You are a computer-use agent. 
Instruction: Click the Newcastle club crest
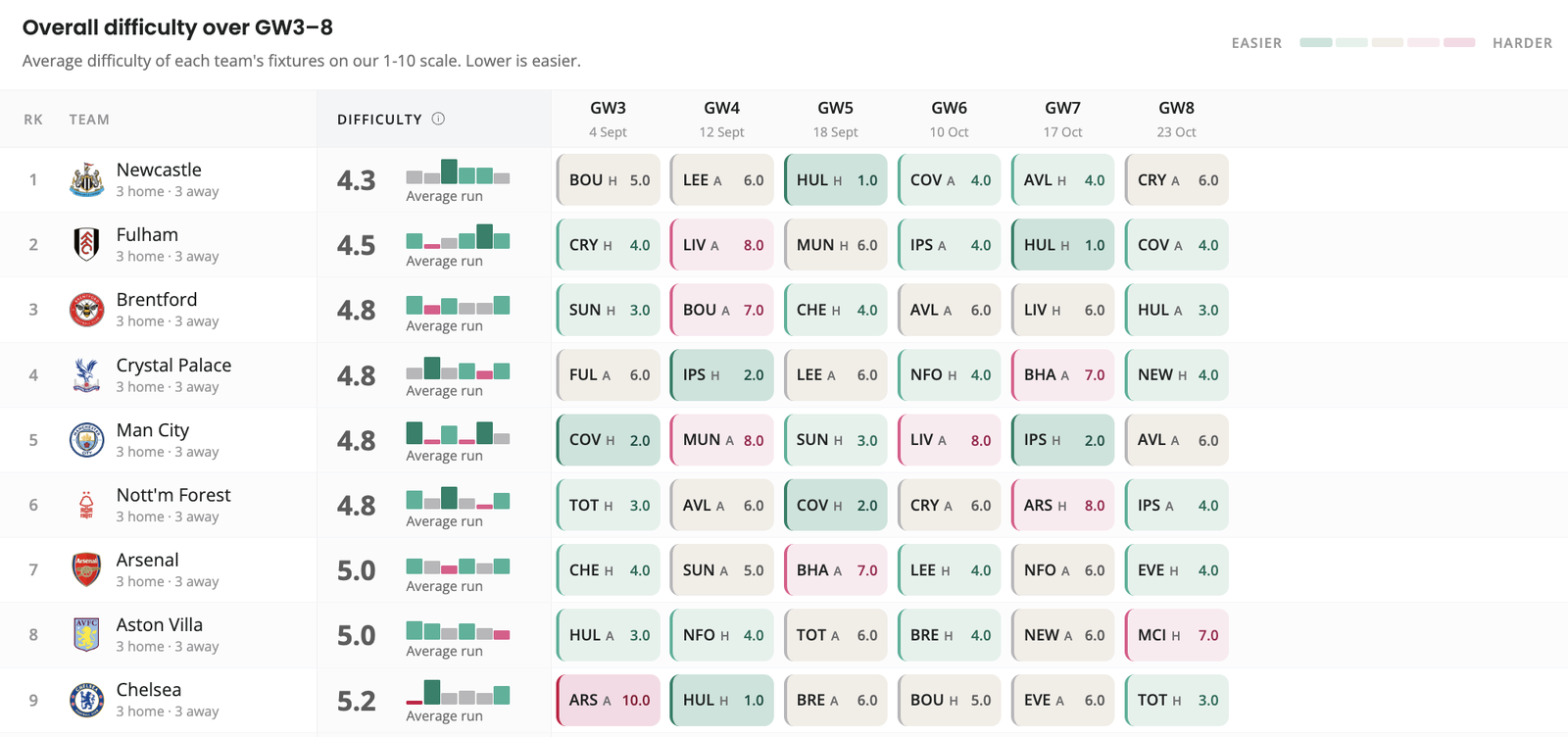point(87,179)
